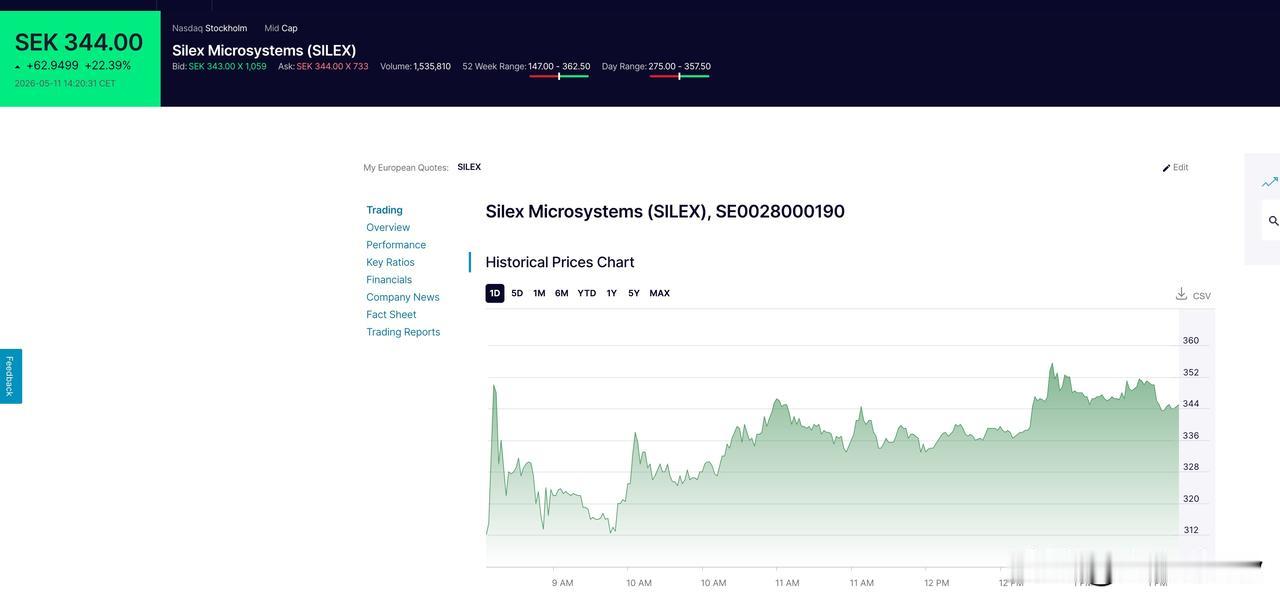
Task: Click the 9 AM time axis label
Action: pos(563,583)
